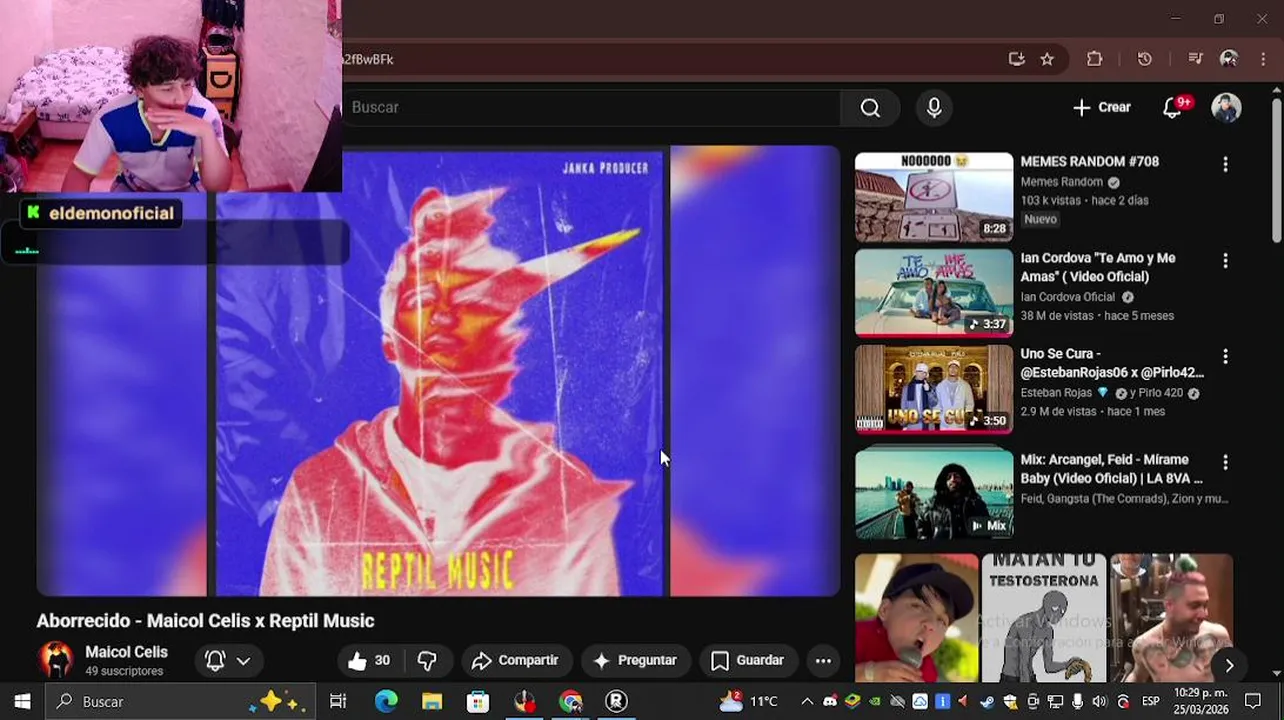Click Uno Se Cura video title
The height and width of the screenshot is (720, 1284).
click(1111, 363)
